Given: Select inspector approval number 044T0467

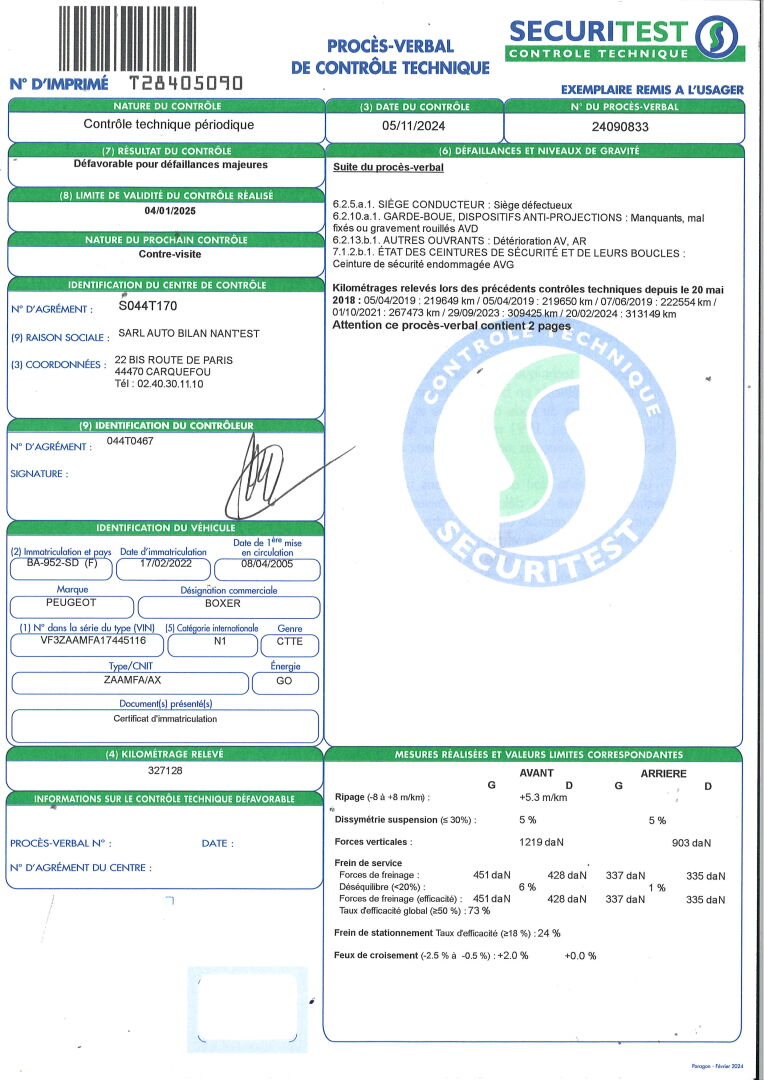Looking at the screenshot, I should click(x=130, y=441).
